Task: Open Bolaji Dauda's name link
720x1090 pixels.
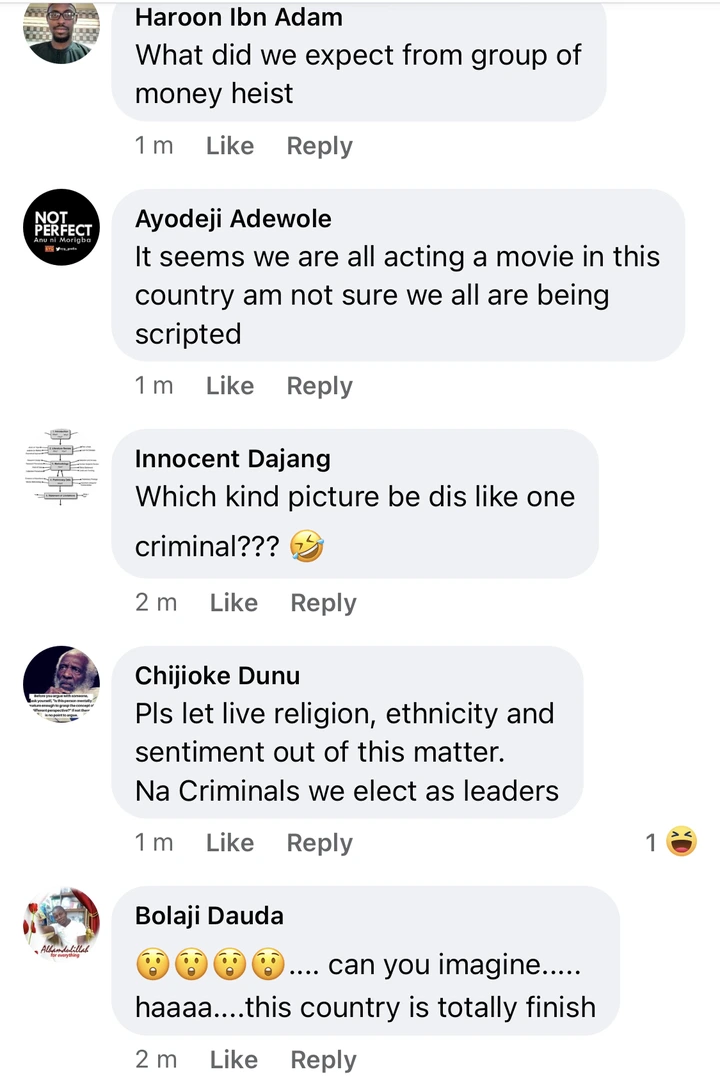Action: pos(209,916)
